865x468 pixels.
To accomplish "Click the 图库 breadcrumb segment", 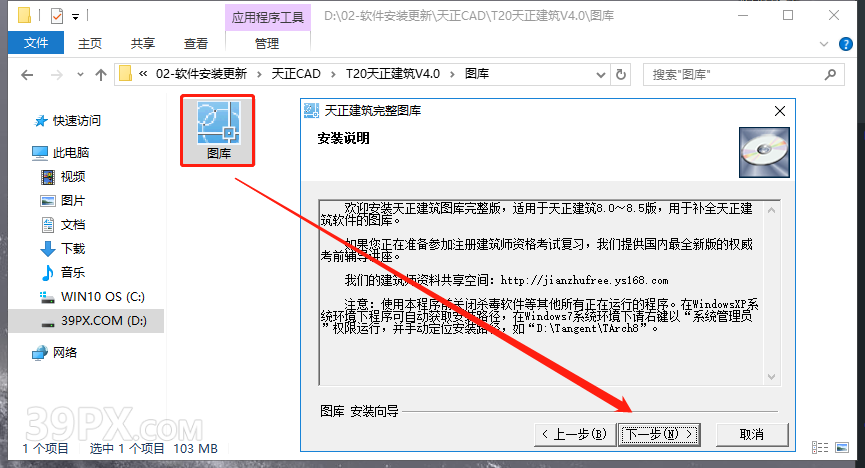I will pos(477,74).
